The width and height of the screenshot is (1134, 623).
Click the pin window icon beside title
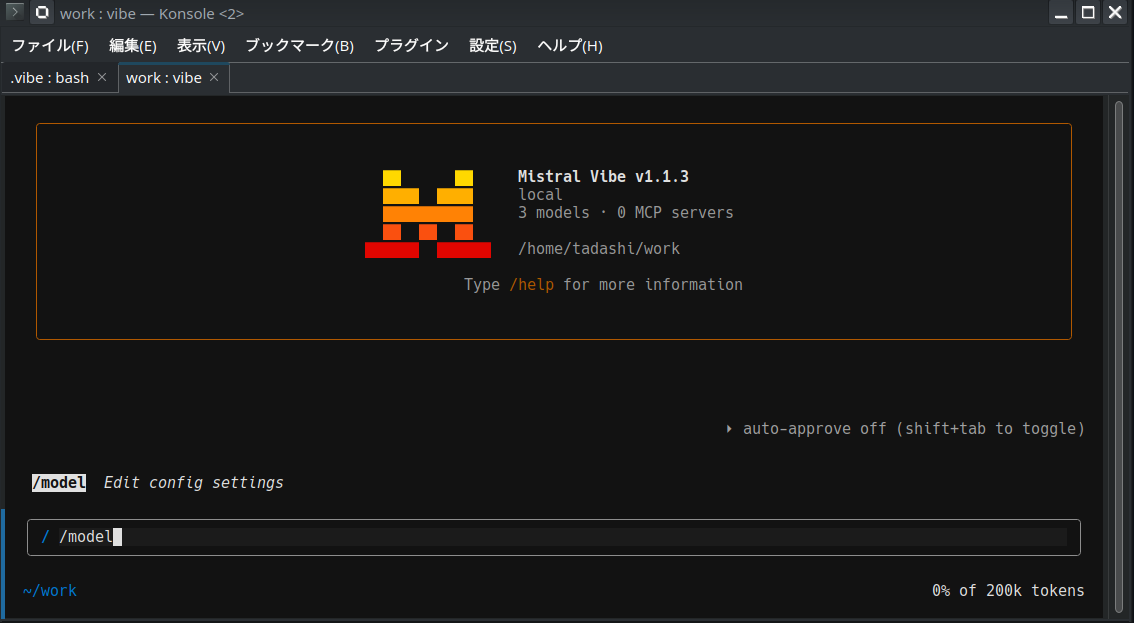(42, 12)
